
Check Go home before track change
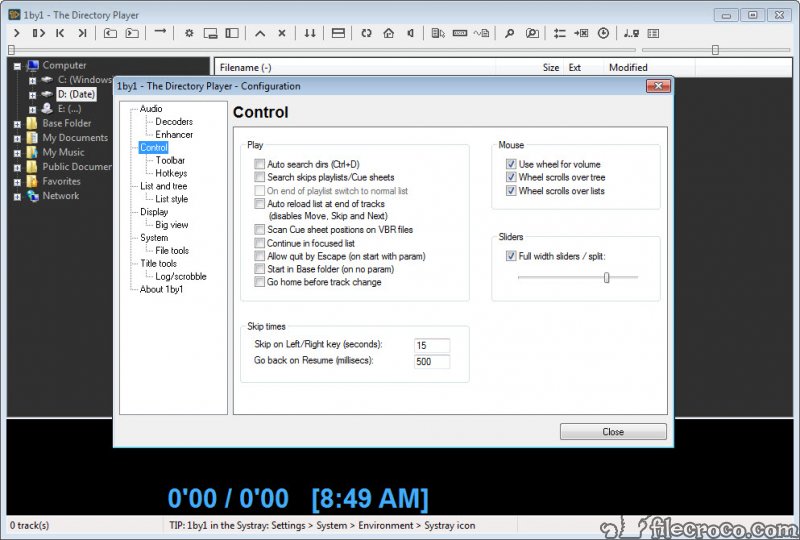click(259, 282)
